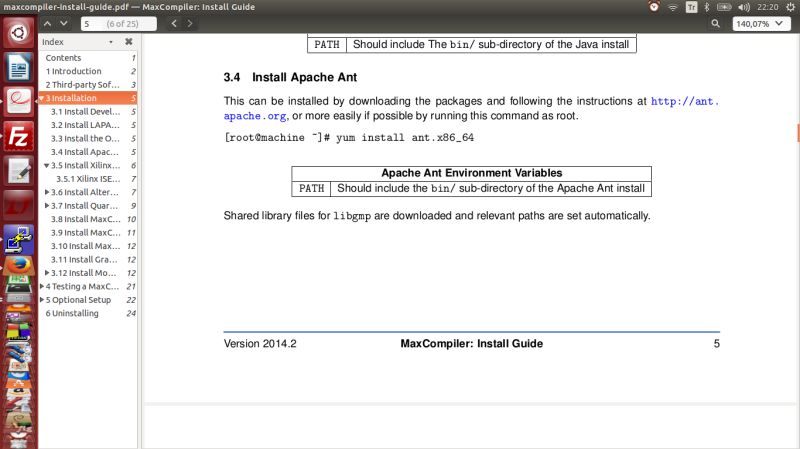Open Ubuntu Dash from launcher

(19, 33)
